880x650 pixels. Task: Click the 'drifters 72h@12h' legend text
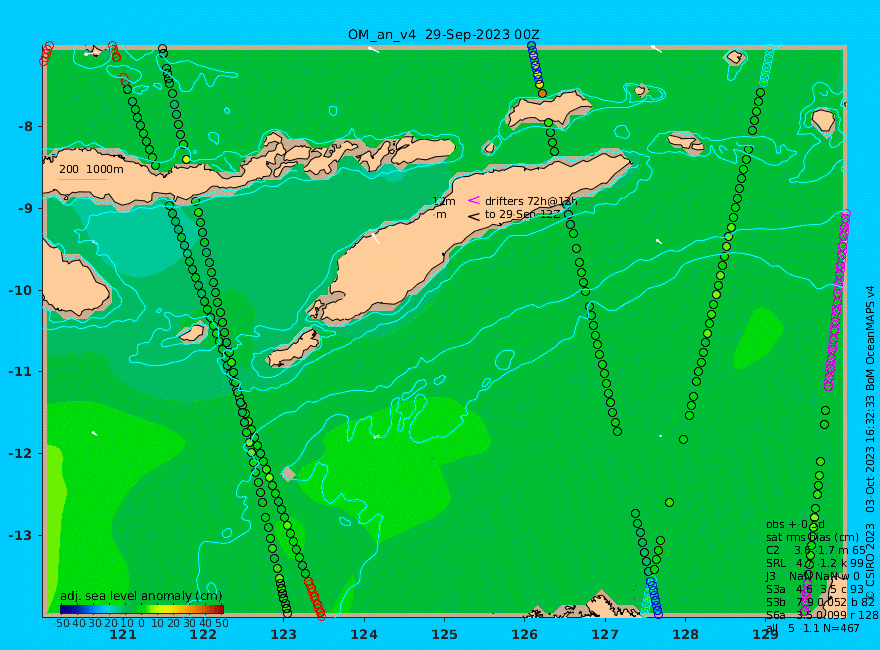531,201
